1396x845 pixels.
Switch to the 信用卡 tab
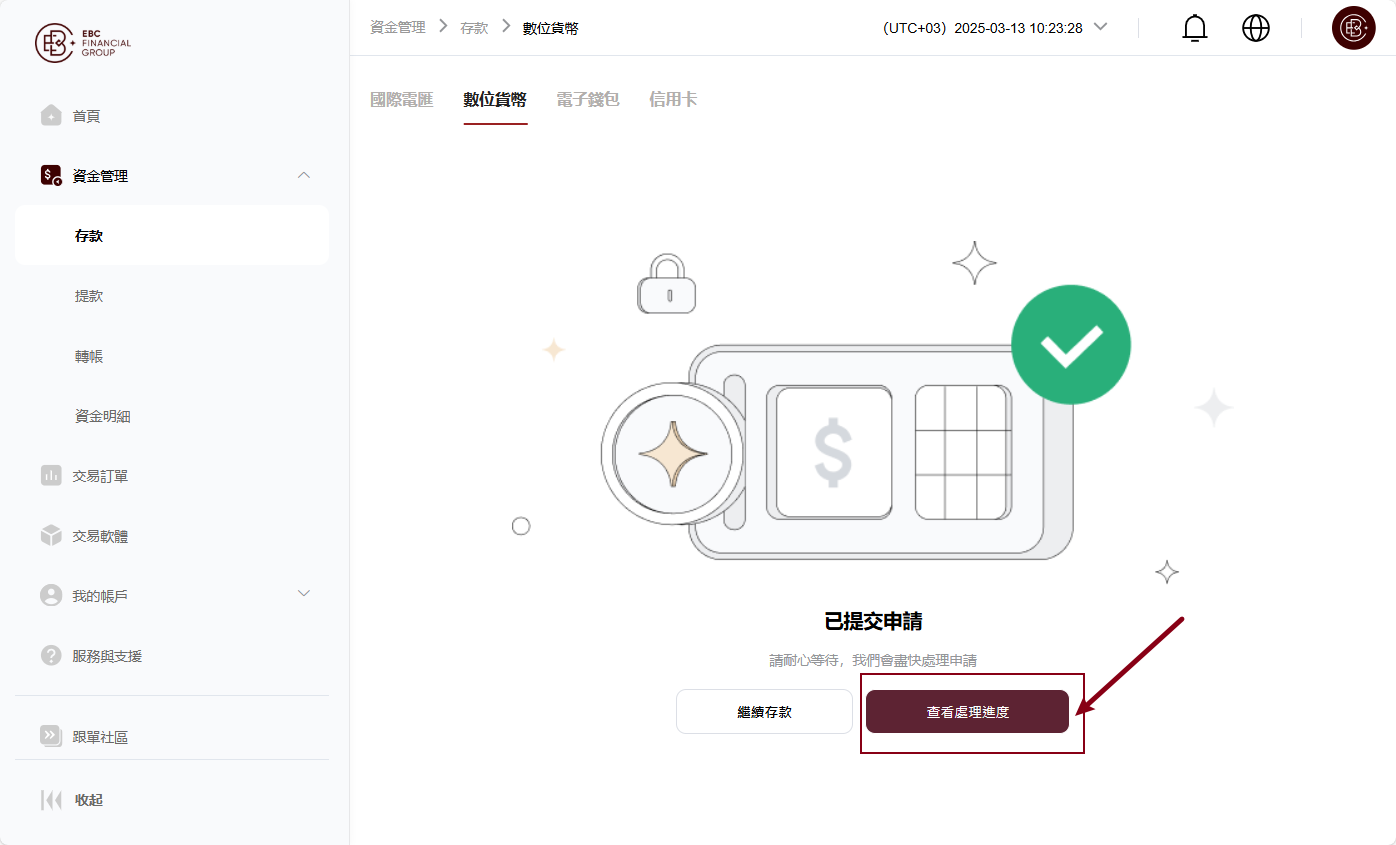tap(673, 99)
